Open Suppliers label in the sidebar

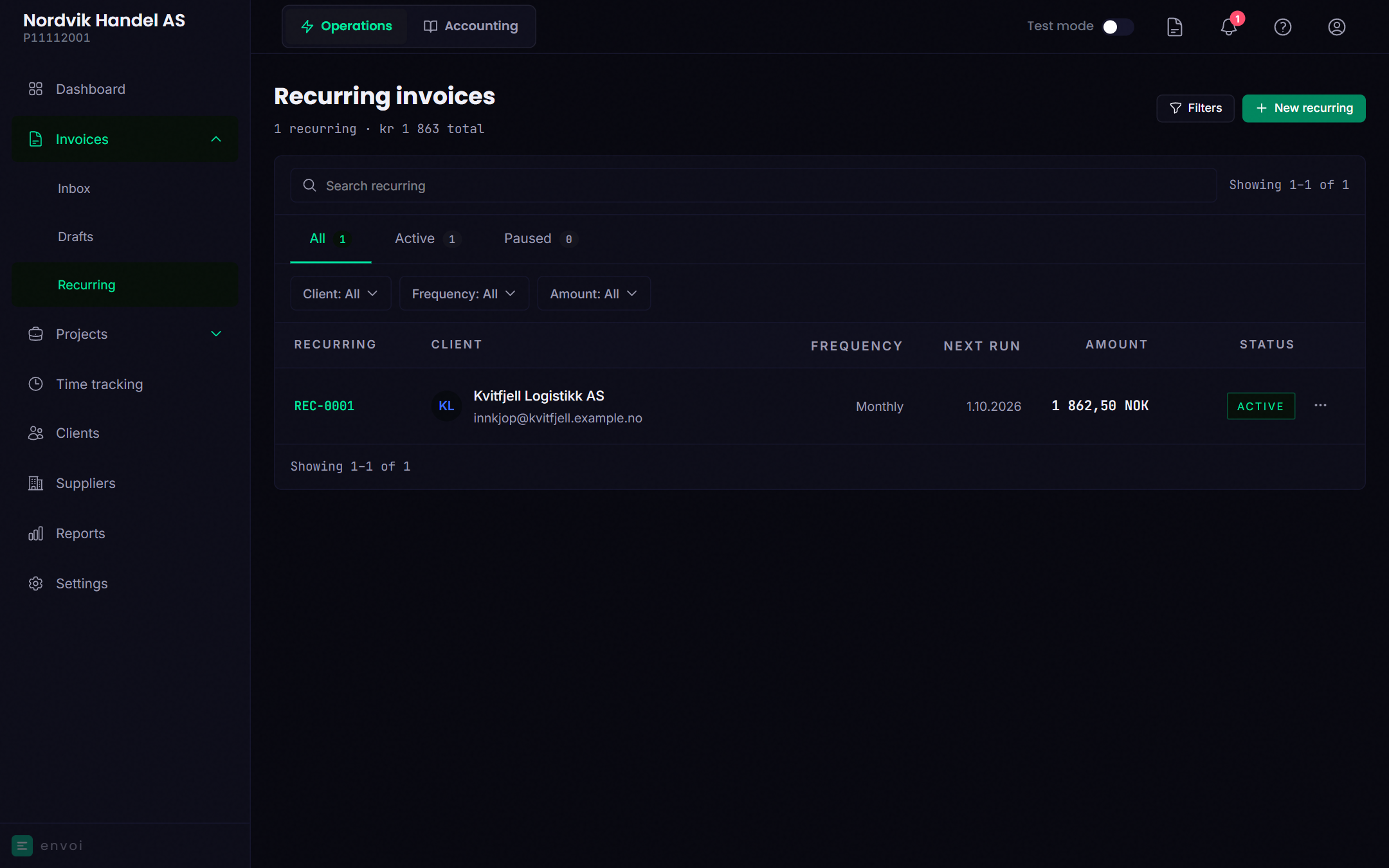tap(86, 484)
